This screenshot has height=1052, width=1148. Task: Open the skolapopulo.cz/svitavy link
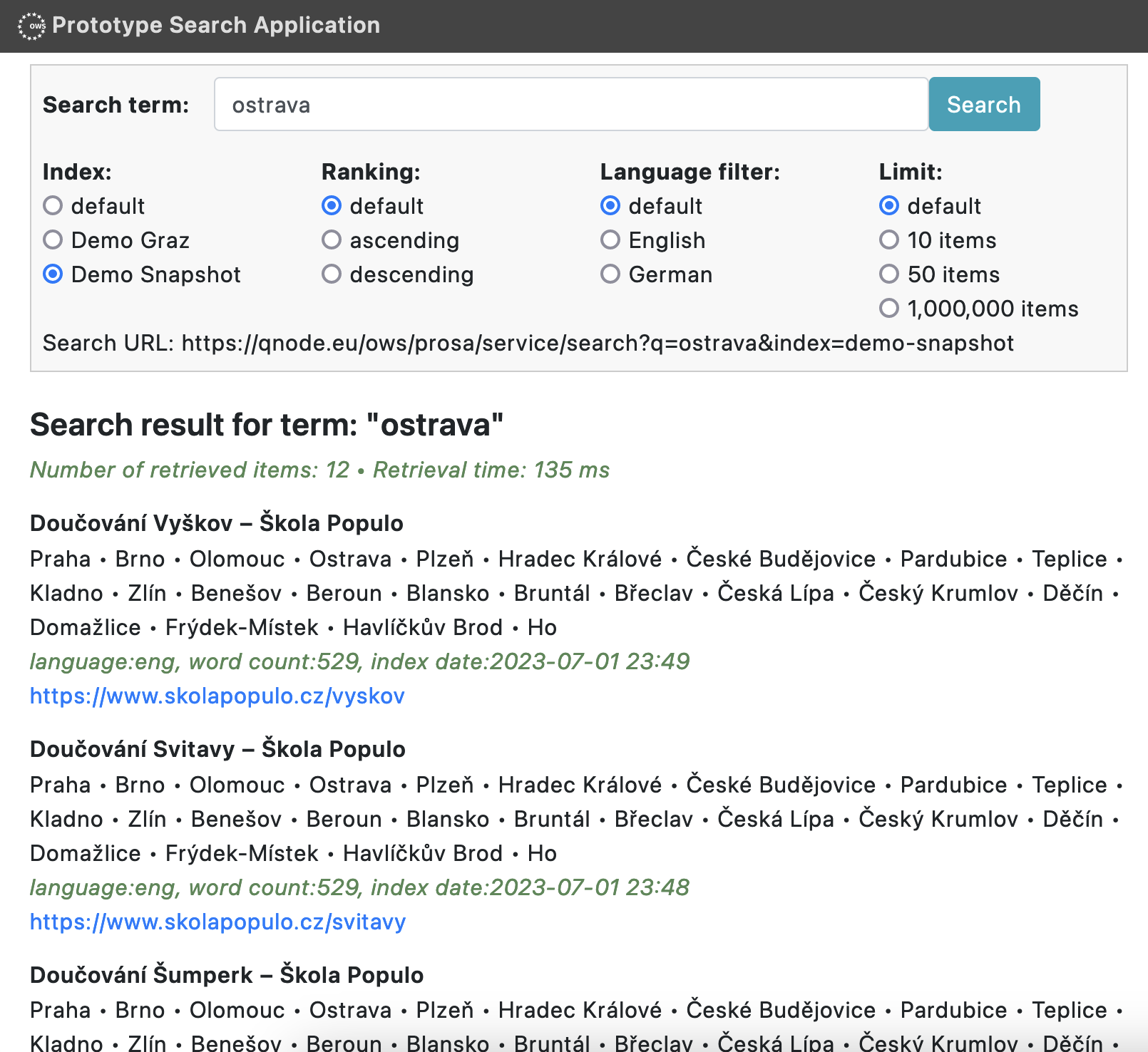[x=217, y=922]
